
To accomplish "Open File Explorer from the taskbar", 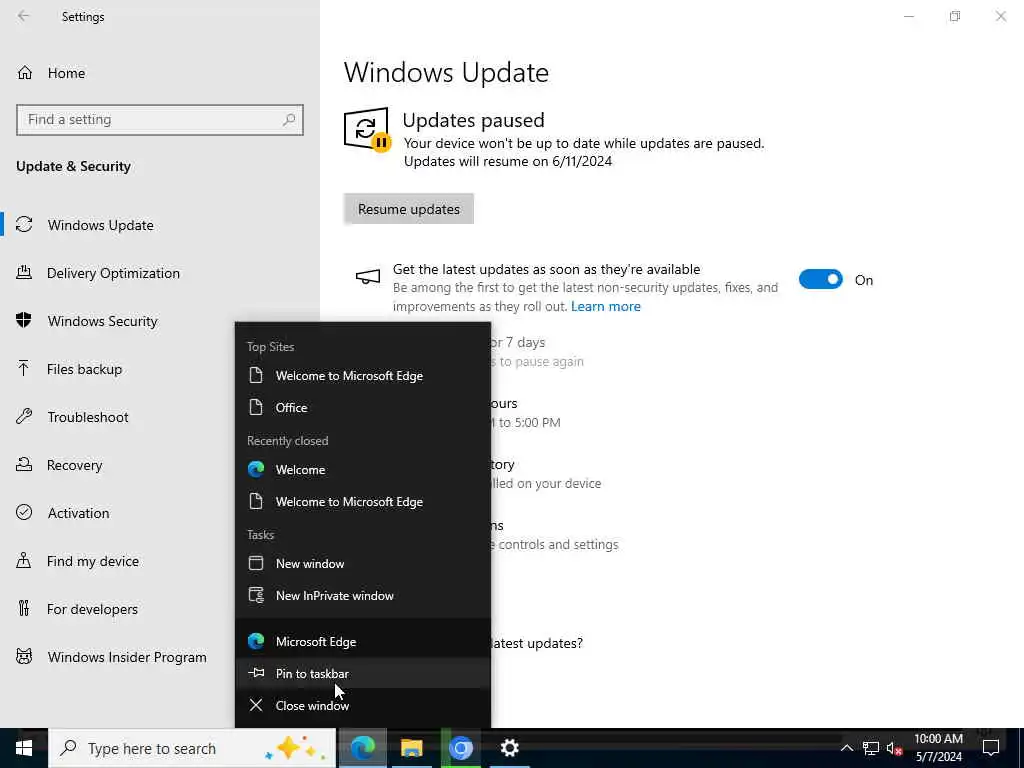I will [x=411, y=748].
